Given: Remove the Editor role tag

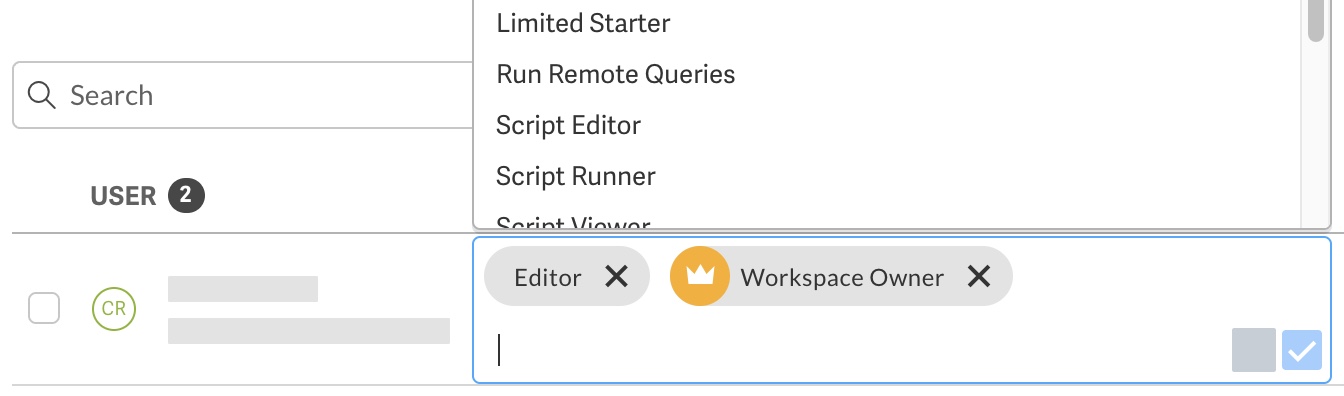Looking at the screenshot, I should click(x=617, y=277).
